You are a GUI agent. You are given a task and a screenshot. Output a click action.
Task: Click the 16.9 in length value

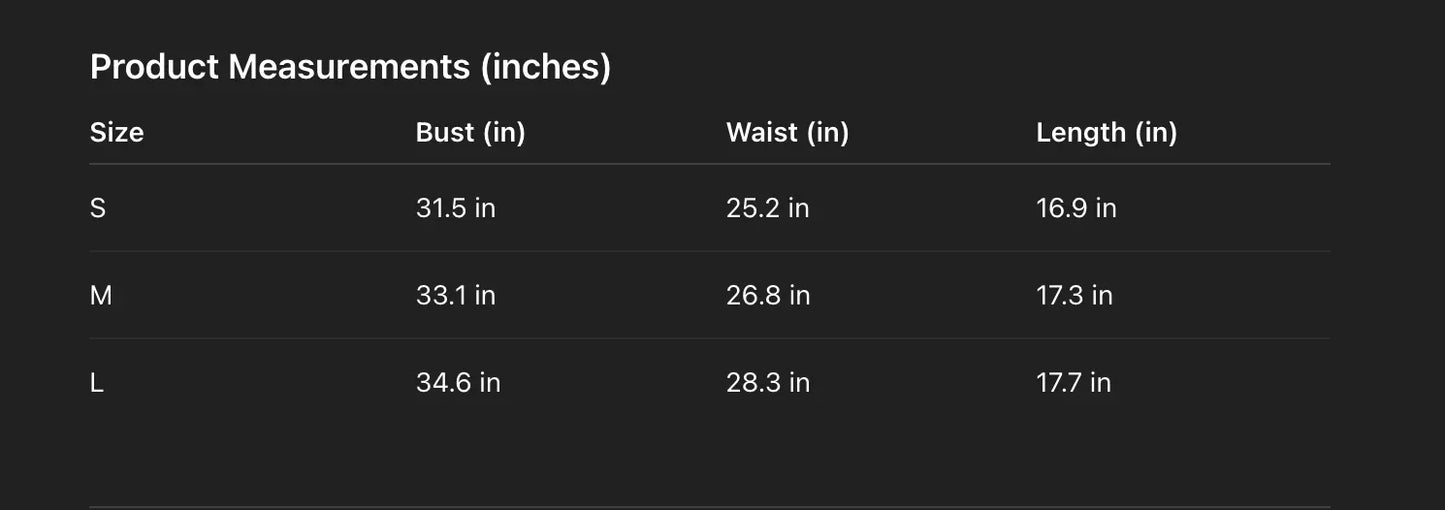pyautogui.click(x=1076, y=208)
